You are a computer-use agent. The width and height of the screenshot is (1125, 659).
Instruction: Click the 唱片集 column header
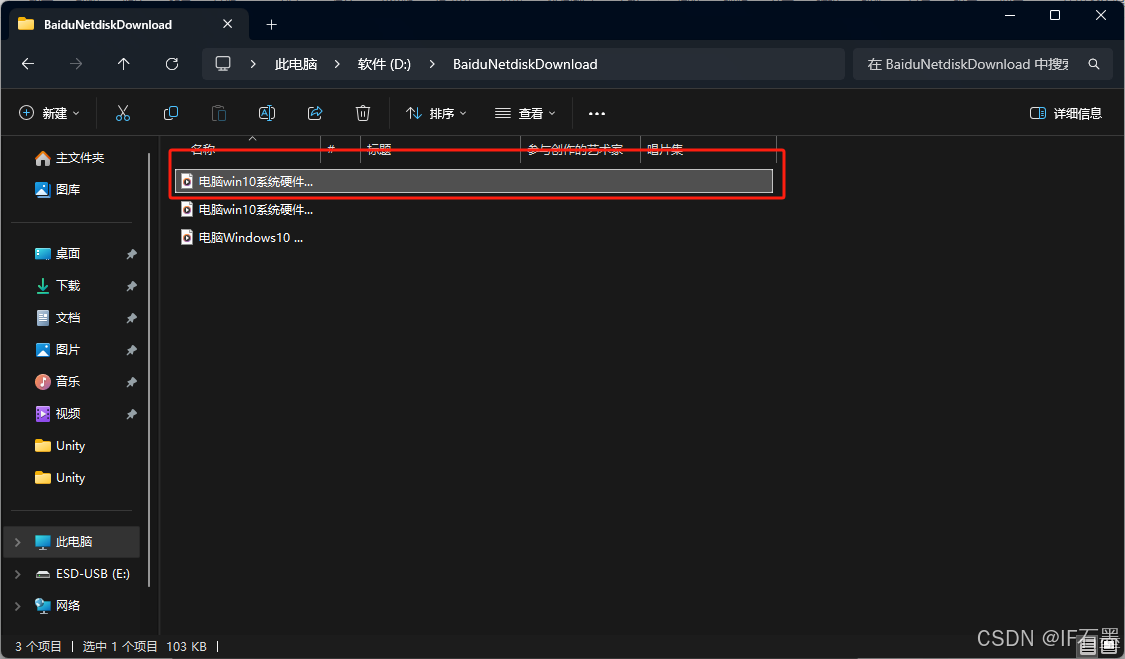click(665, 149)
